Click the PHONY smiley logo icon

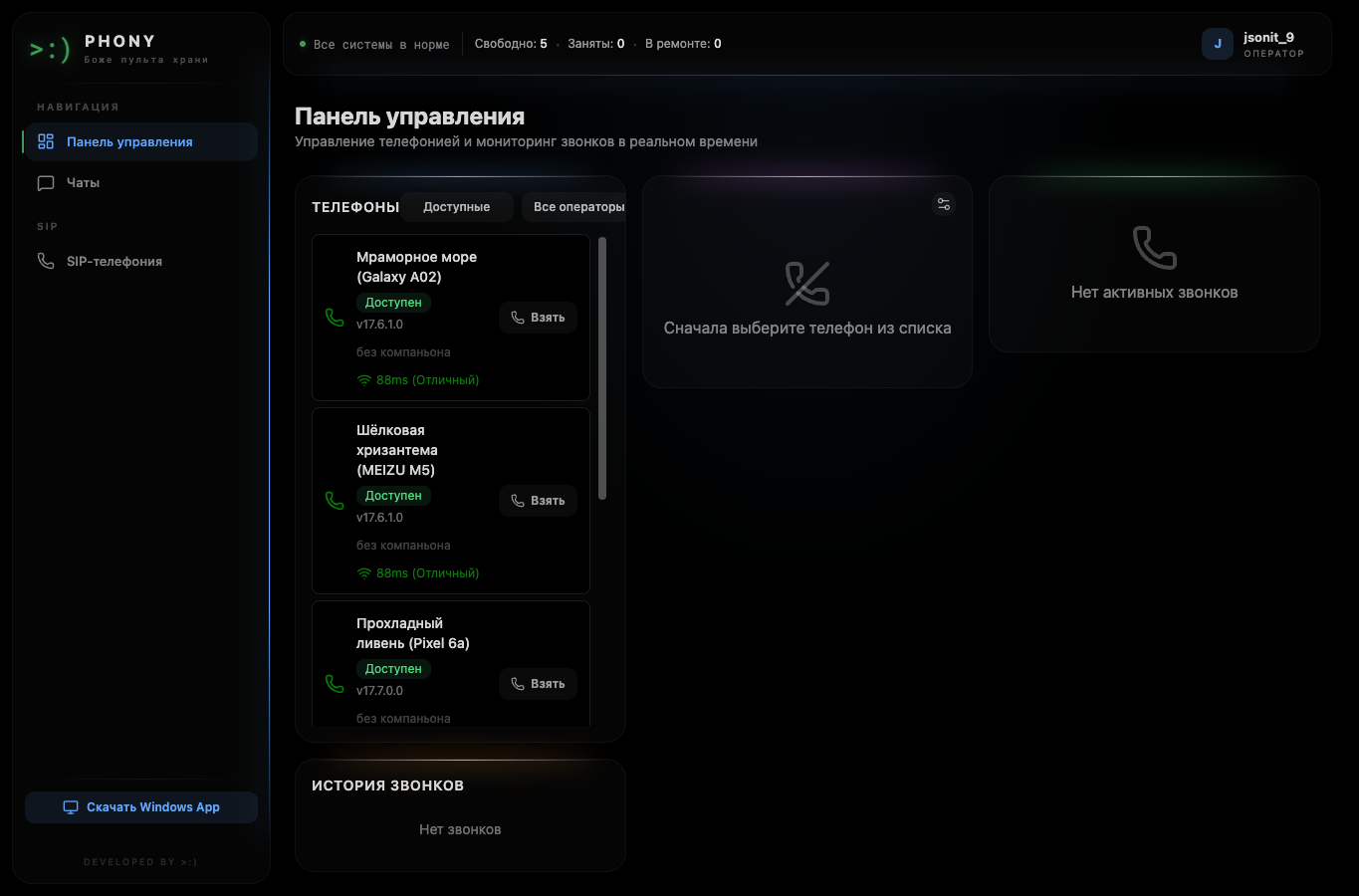point(50,49)
